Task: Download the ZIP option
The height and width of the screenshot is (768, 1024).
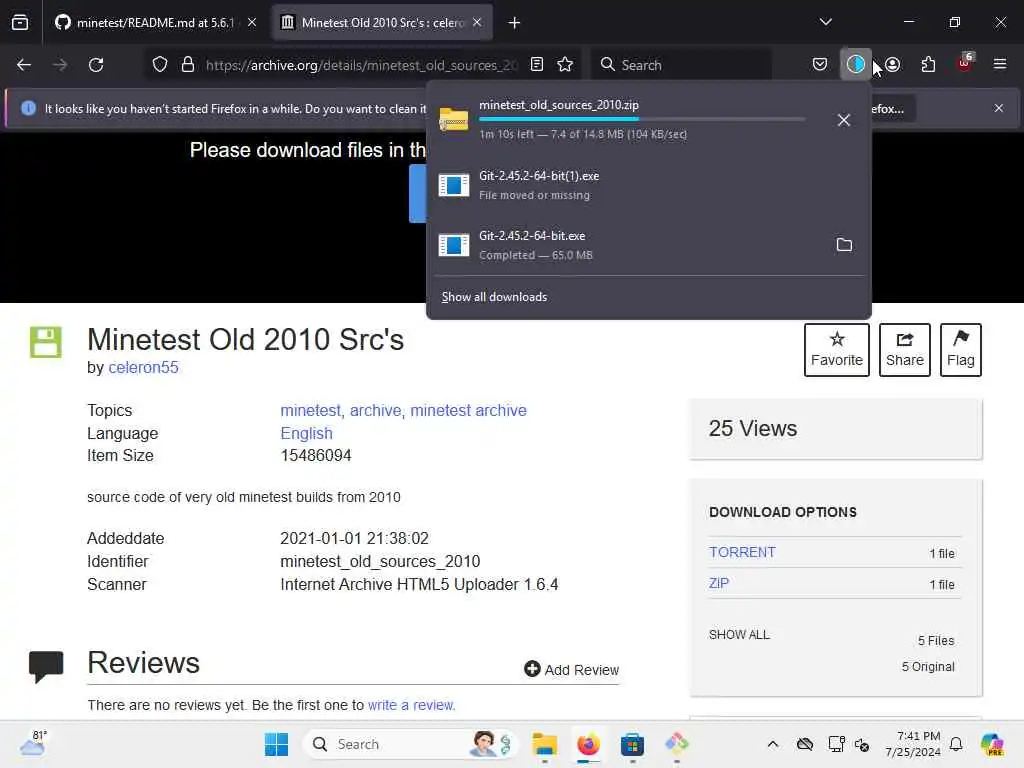Action: click(x=719, y=583)
